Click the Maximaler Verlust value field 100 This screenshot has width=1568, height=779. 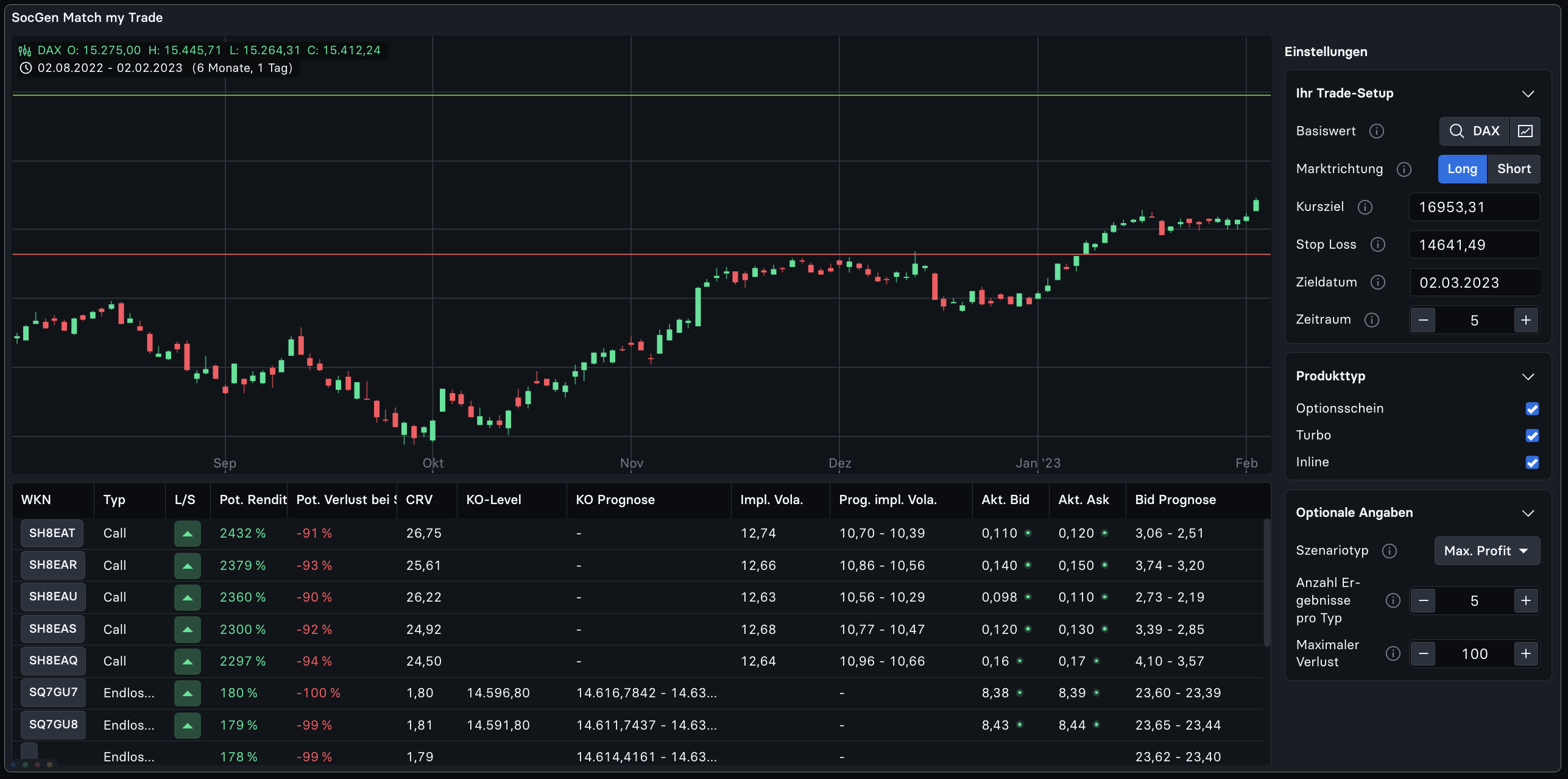pyautogui.click(x=1474, y=654)
